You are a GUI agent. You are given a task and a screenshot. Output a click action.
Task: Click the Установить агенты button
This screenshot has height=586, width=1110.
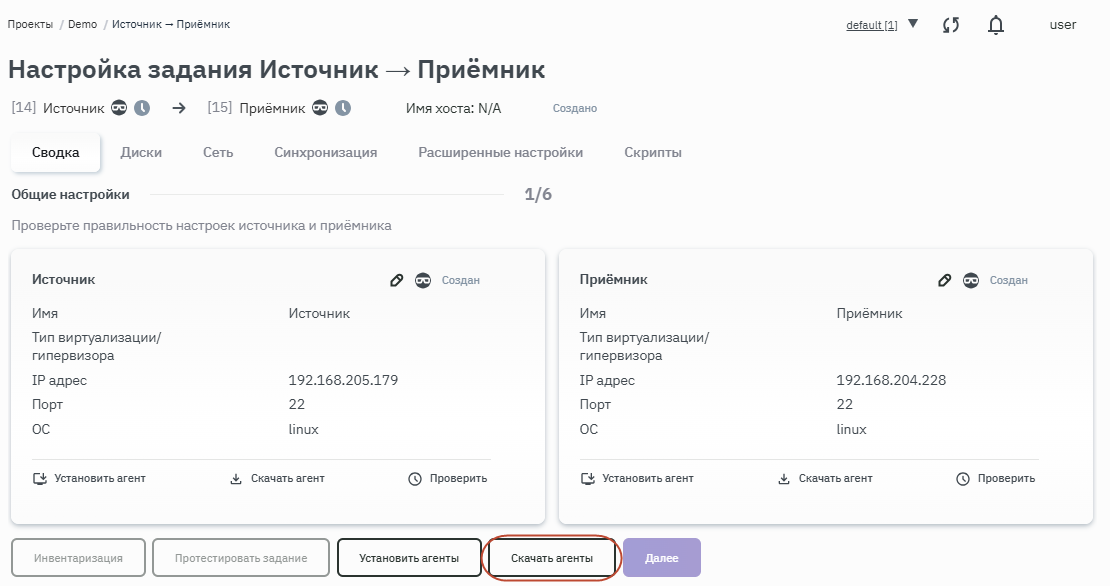click(409, 558)
